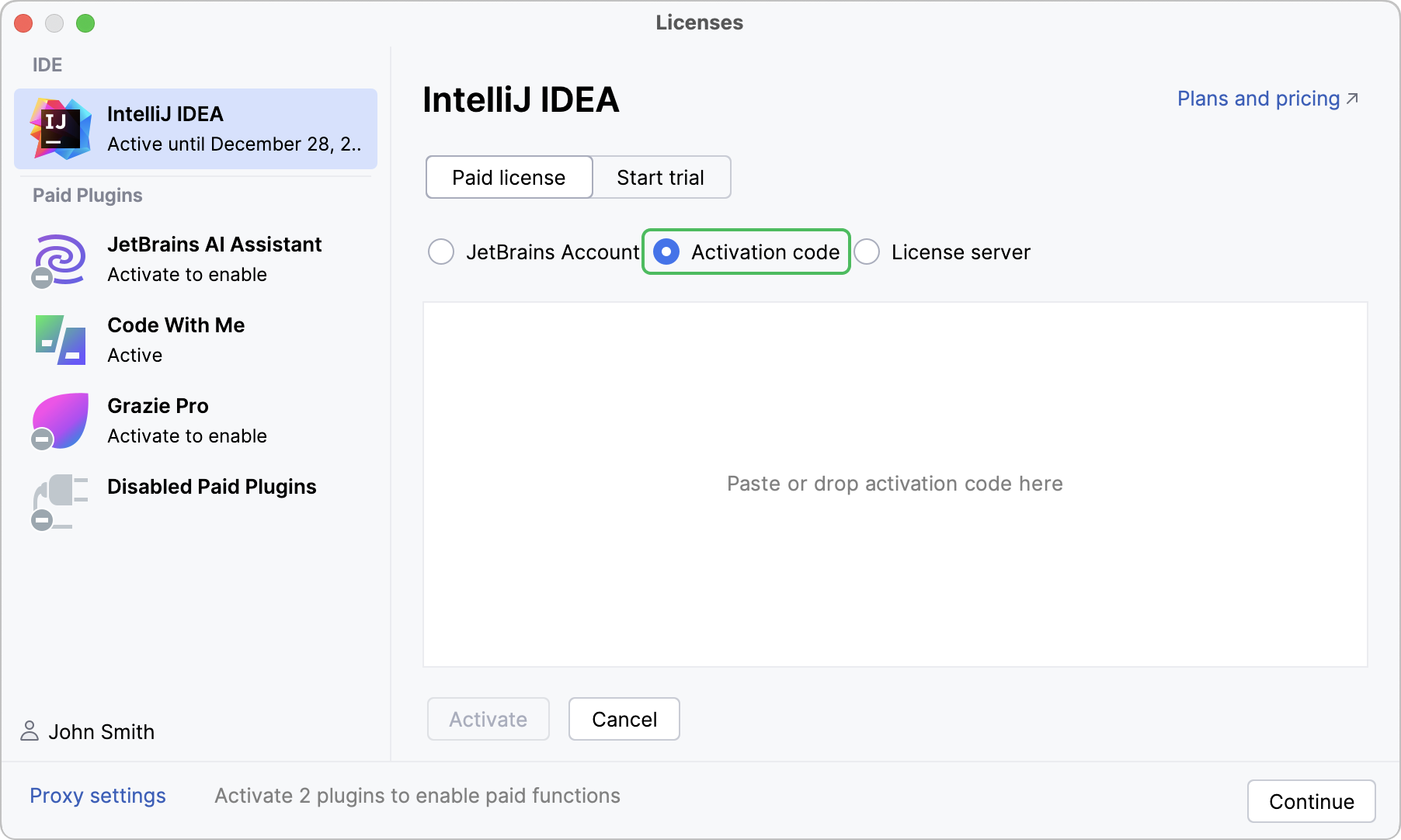1401x840 pixels.
Task: Open the Proxy settings link
Action: click(x=98, y=796)
